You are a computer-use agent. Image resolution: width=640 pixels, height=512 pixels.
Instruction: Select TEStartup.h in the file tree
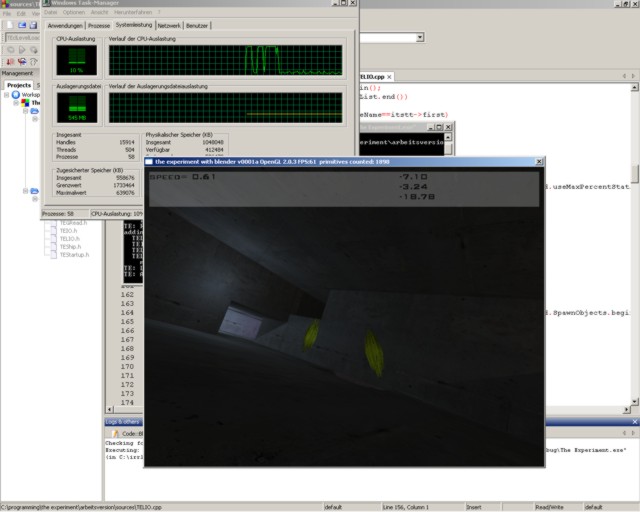coord(75,255)
